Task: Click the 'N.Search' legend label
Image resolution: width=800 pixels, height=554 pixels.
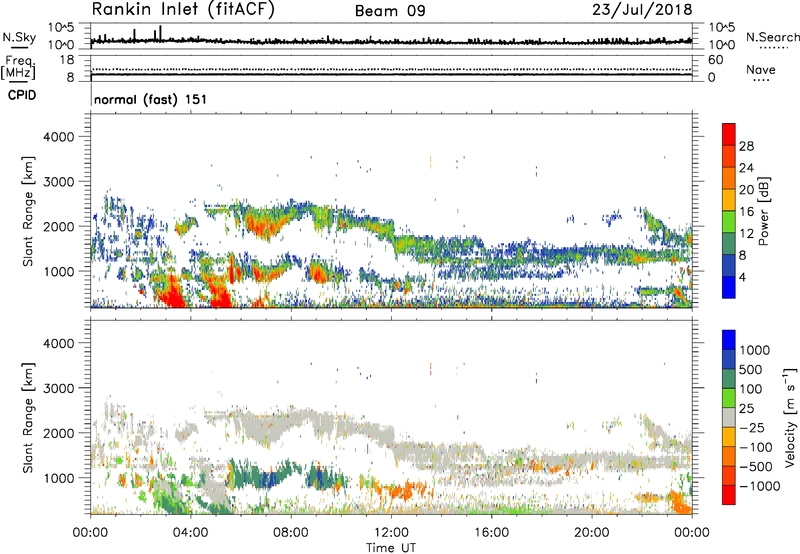Action: (x=772, y=37)
